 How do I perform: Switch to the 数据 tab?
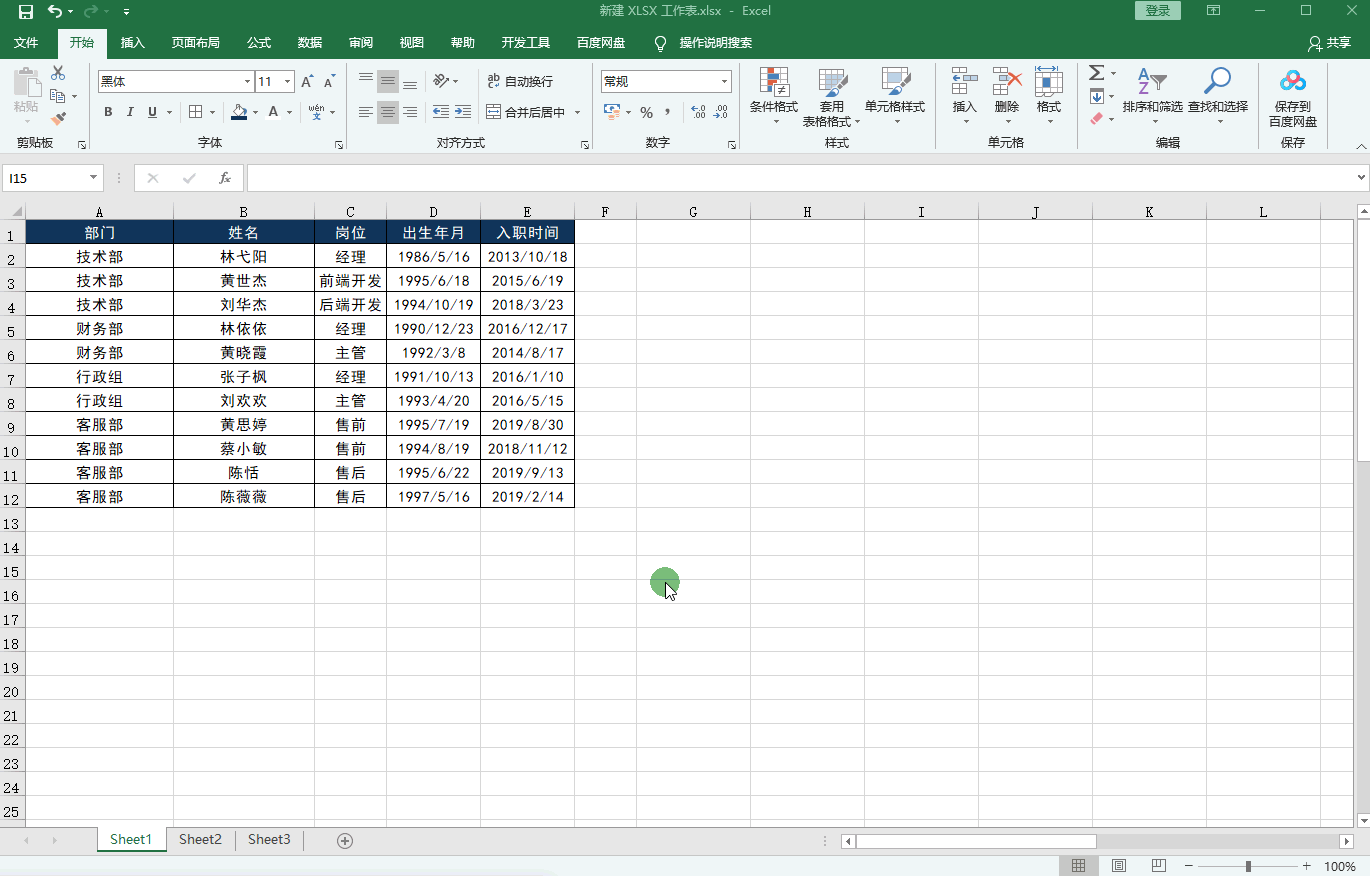click(310, 43)
